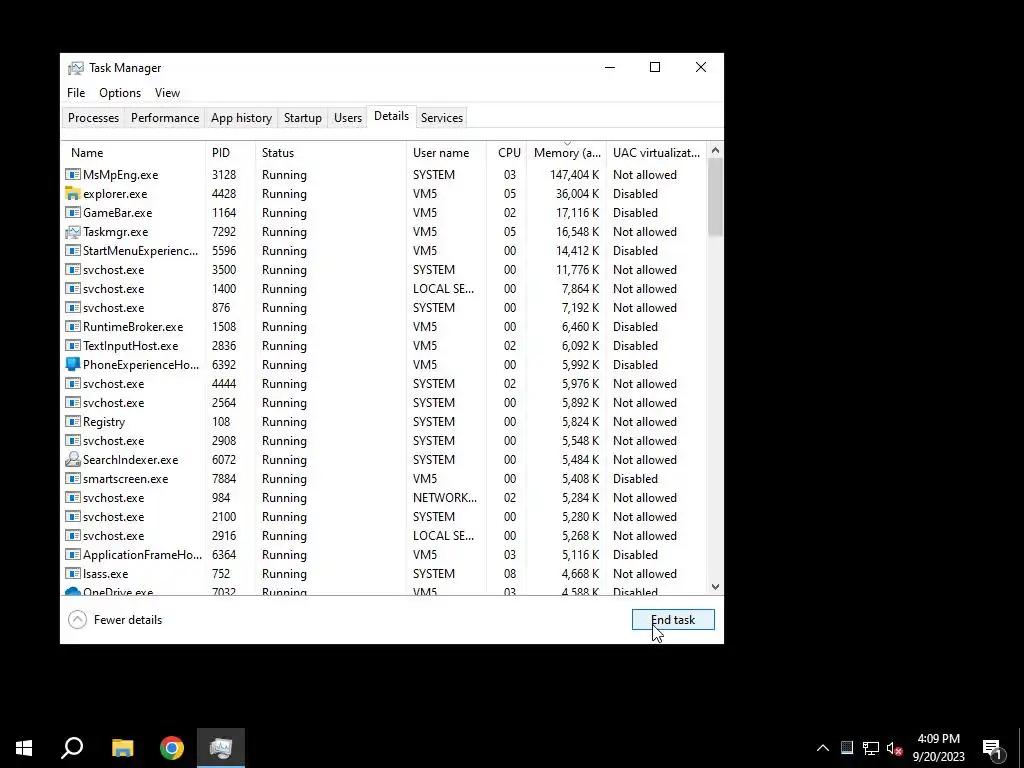Switch to the Services tab
The height and width of the screenshot is (768, 1024).
[x=441, y=118]
